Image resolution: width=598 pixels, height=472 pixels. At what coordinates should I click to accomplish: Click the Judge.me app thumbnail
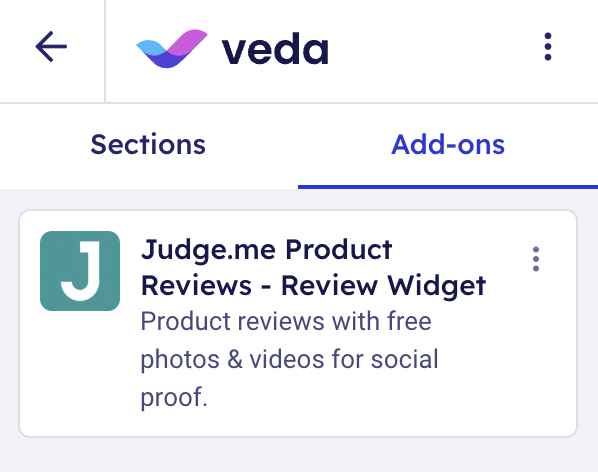(80, 271)
